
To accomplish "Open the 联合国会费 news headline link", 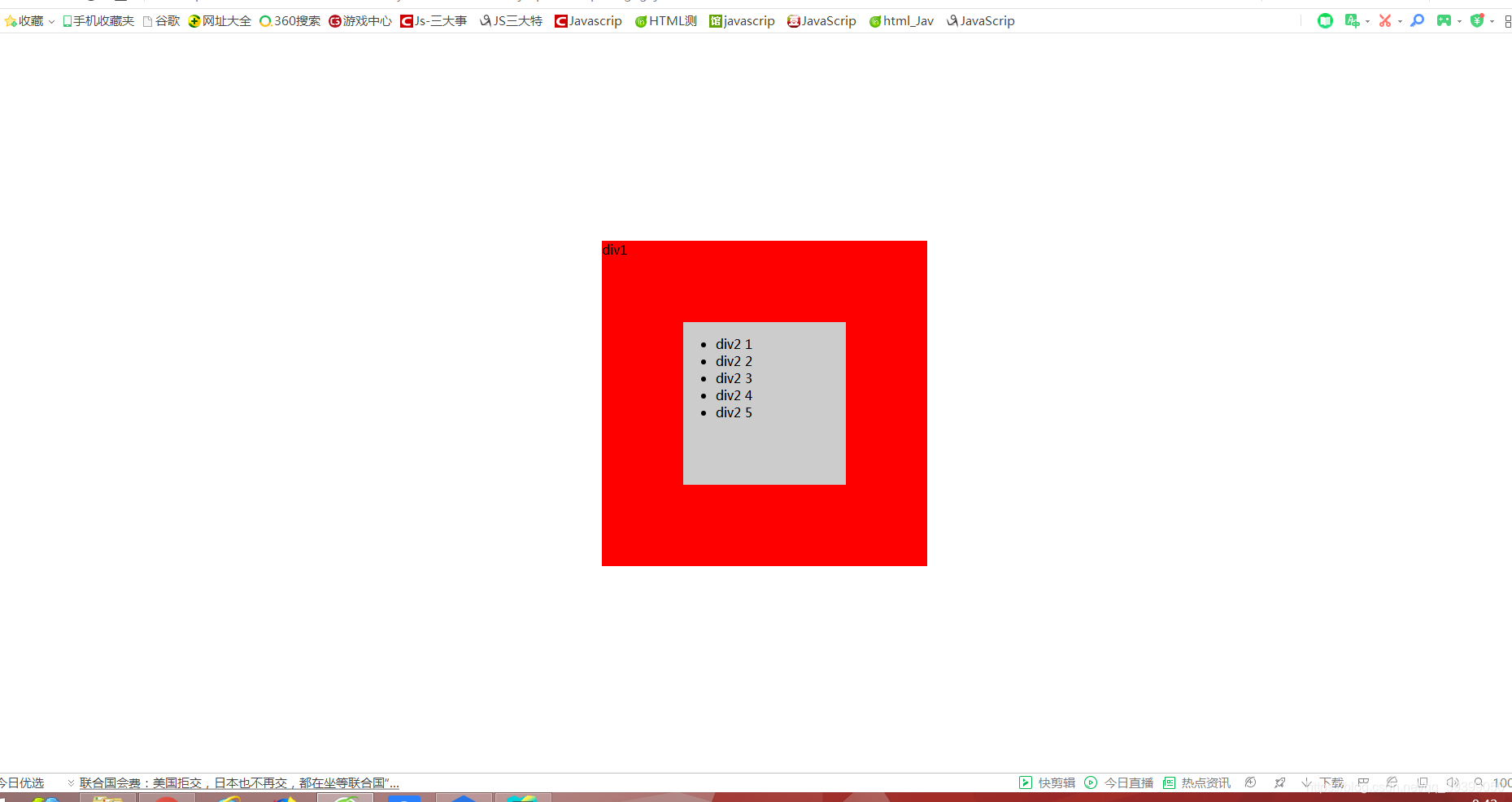I will tap(239, 782).
